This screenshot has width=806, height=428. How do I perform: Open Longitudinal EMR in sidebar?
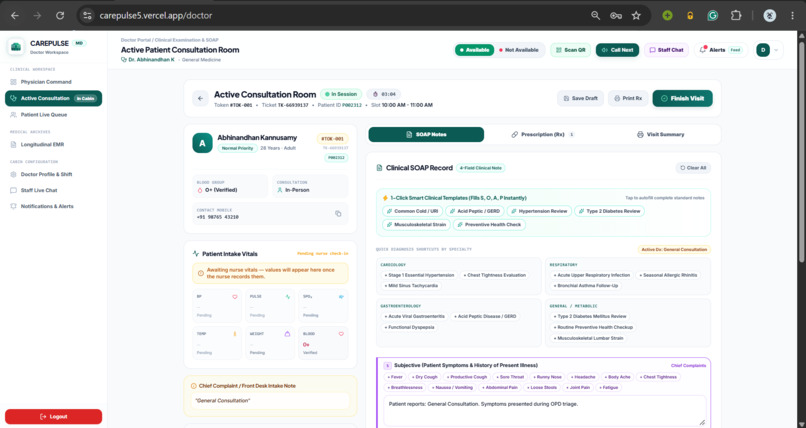coord(53,144)
